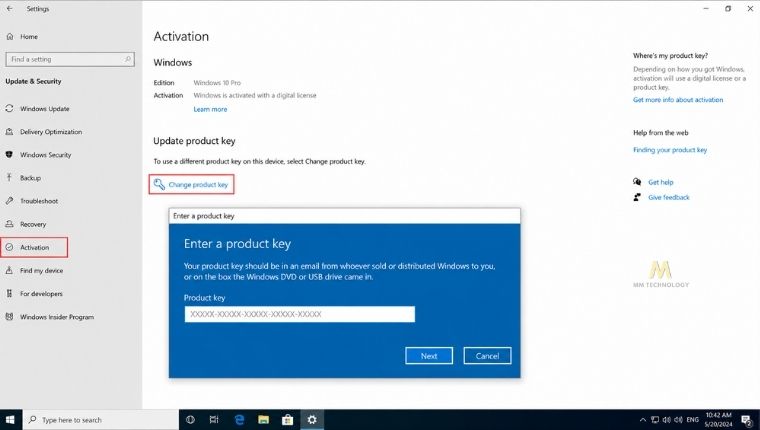Open File Explorer from the taskbar
This screenshot has height=430, width=760.
tap(263, 420)
